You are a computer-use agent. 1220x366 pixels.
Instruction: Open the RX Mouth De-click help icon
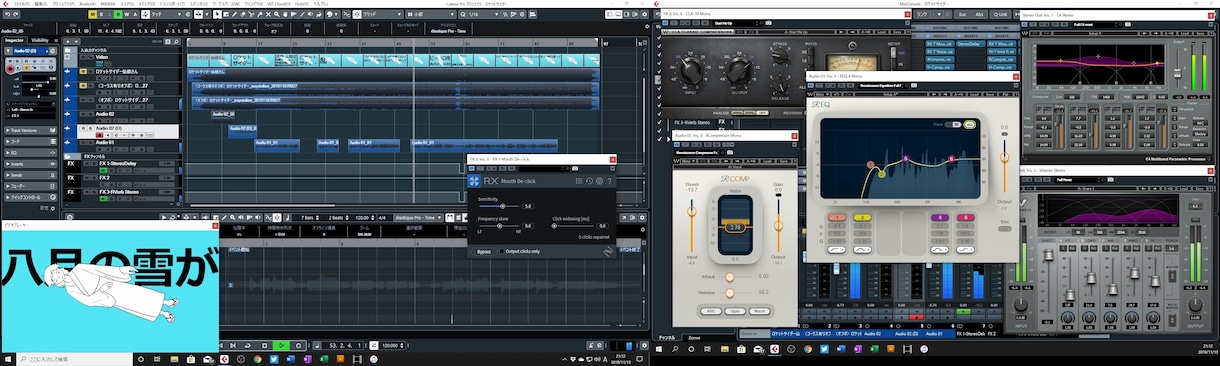click(609, 181)
